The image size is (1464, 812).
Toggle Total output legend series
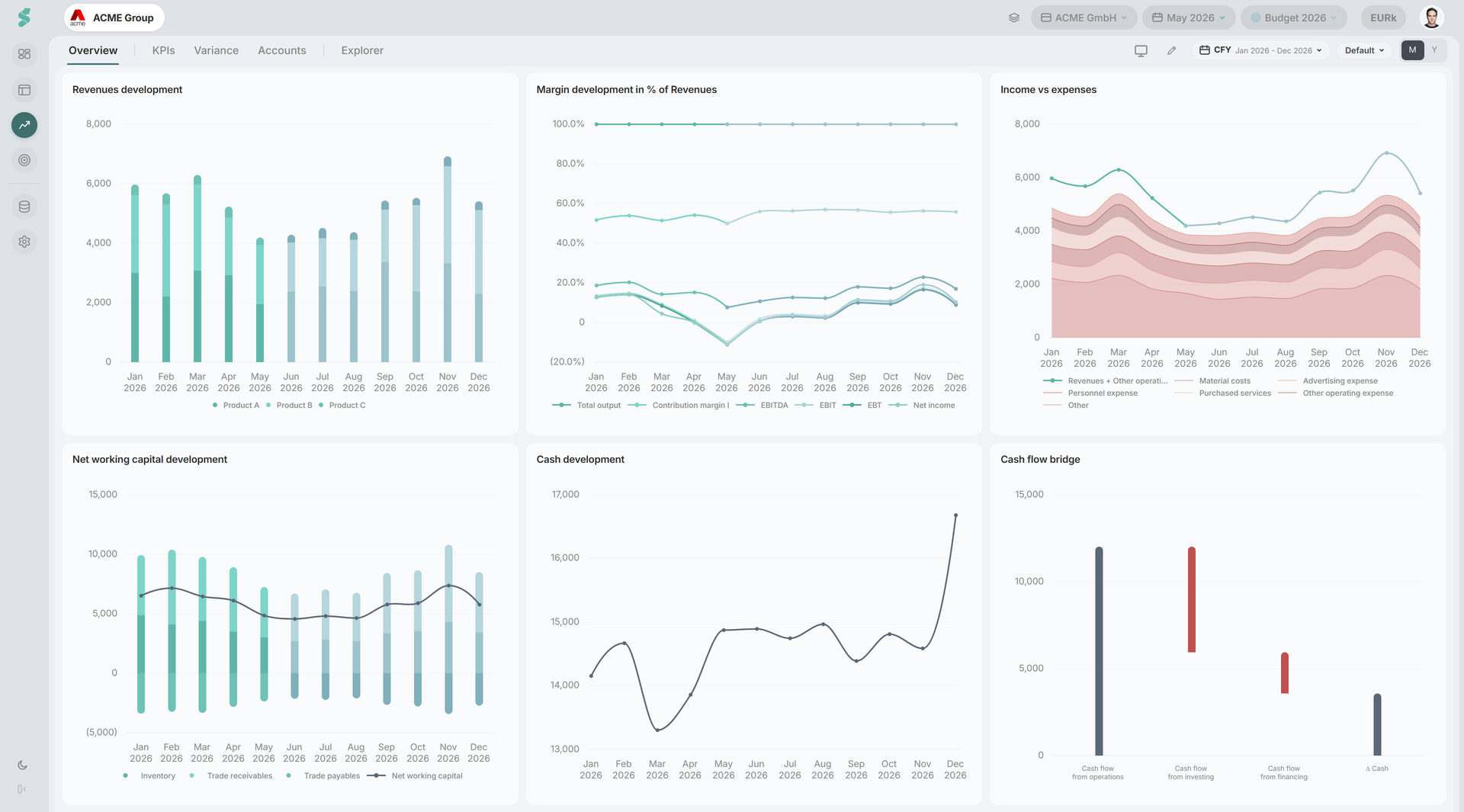coord(586,406)
